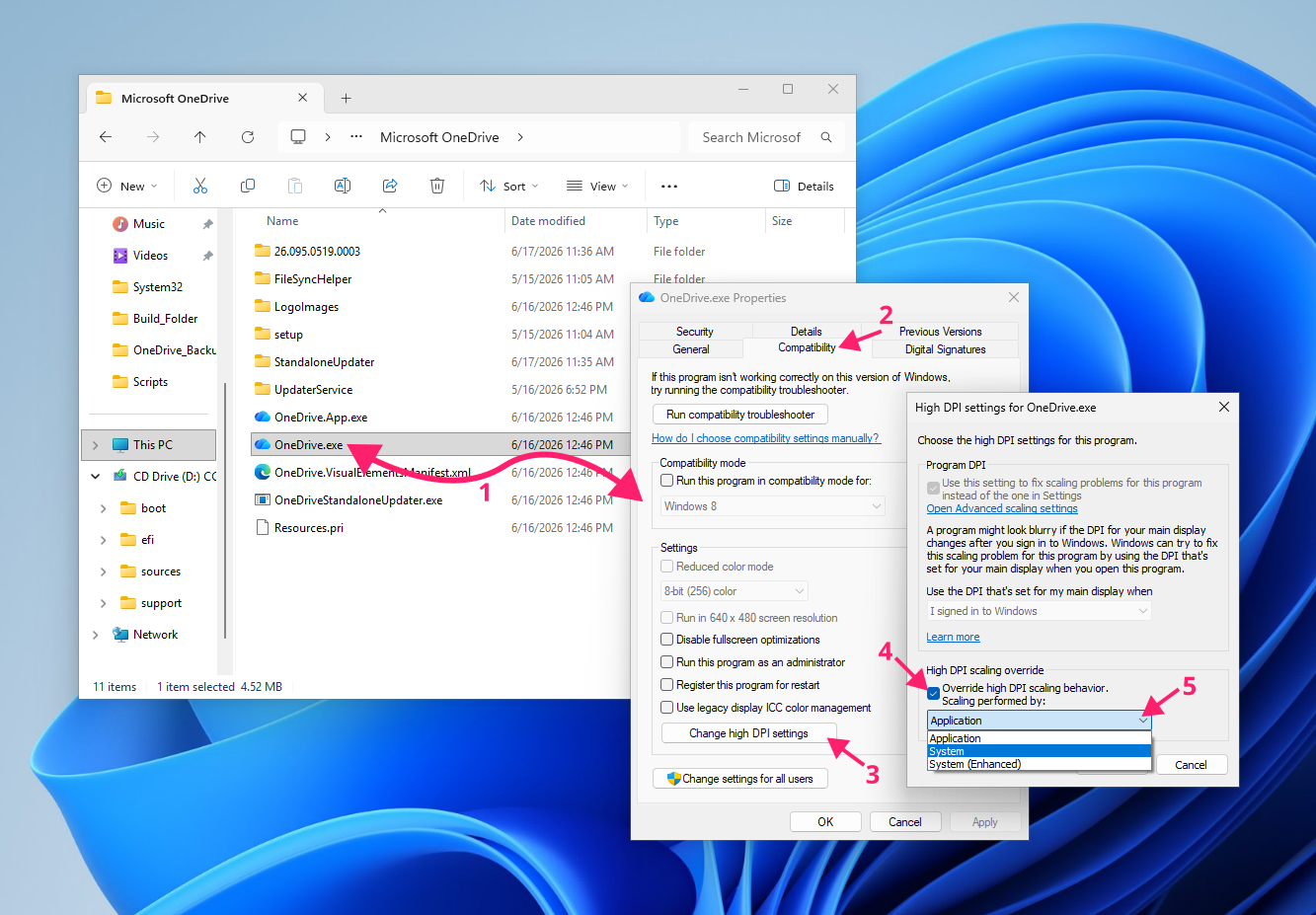Open How do I choose compatibility settings manually link

coord(766,438)
